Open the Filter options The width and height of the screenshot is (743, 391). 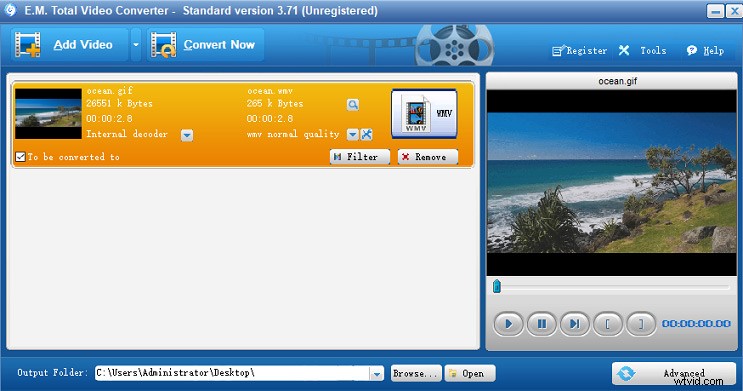(360, 157)
